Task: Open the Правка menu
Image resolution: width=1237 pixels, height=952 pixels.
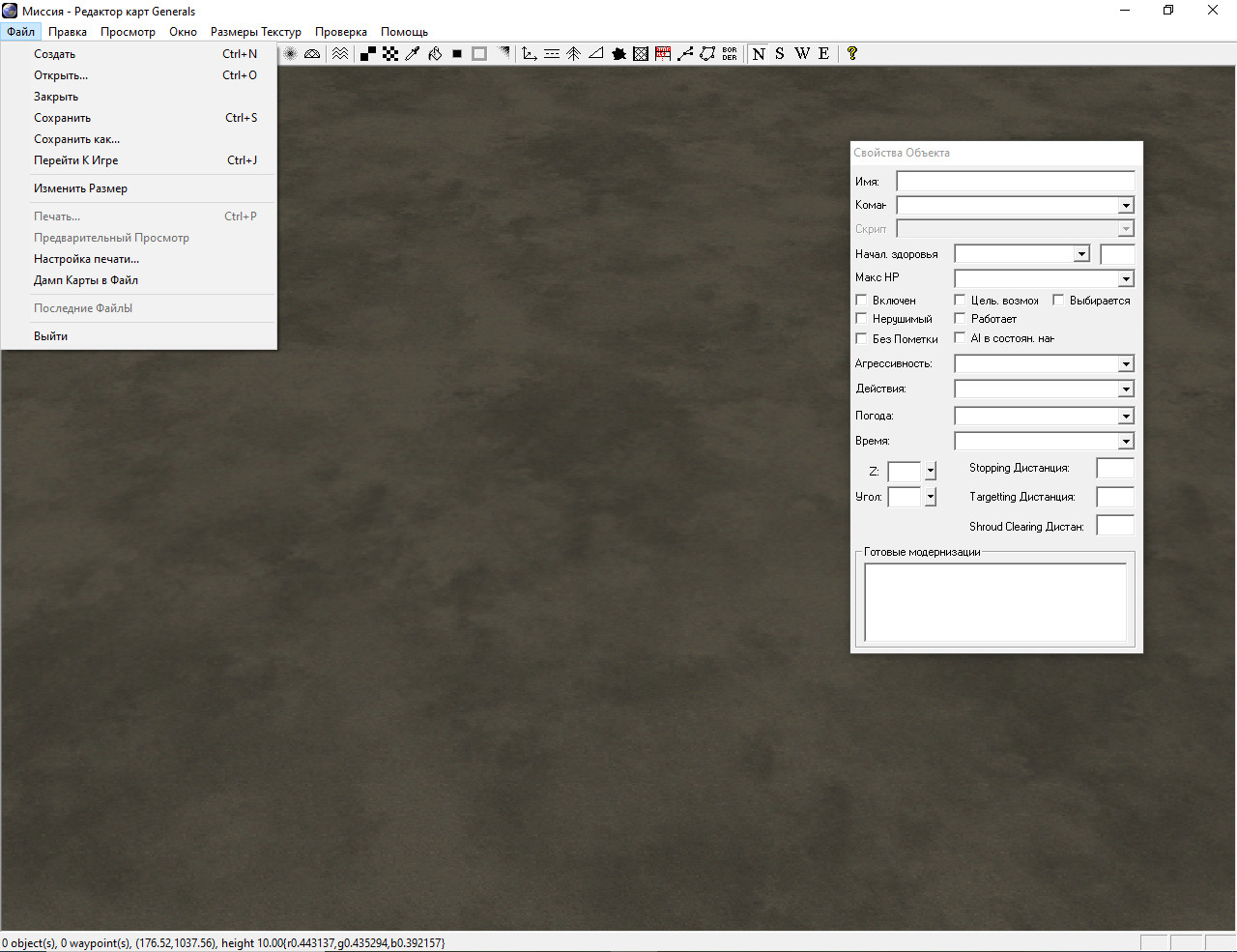Action: 68,32
